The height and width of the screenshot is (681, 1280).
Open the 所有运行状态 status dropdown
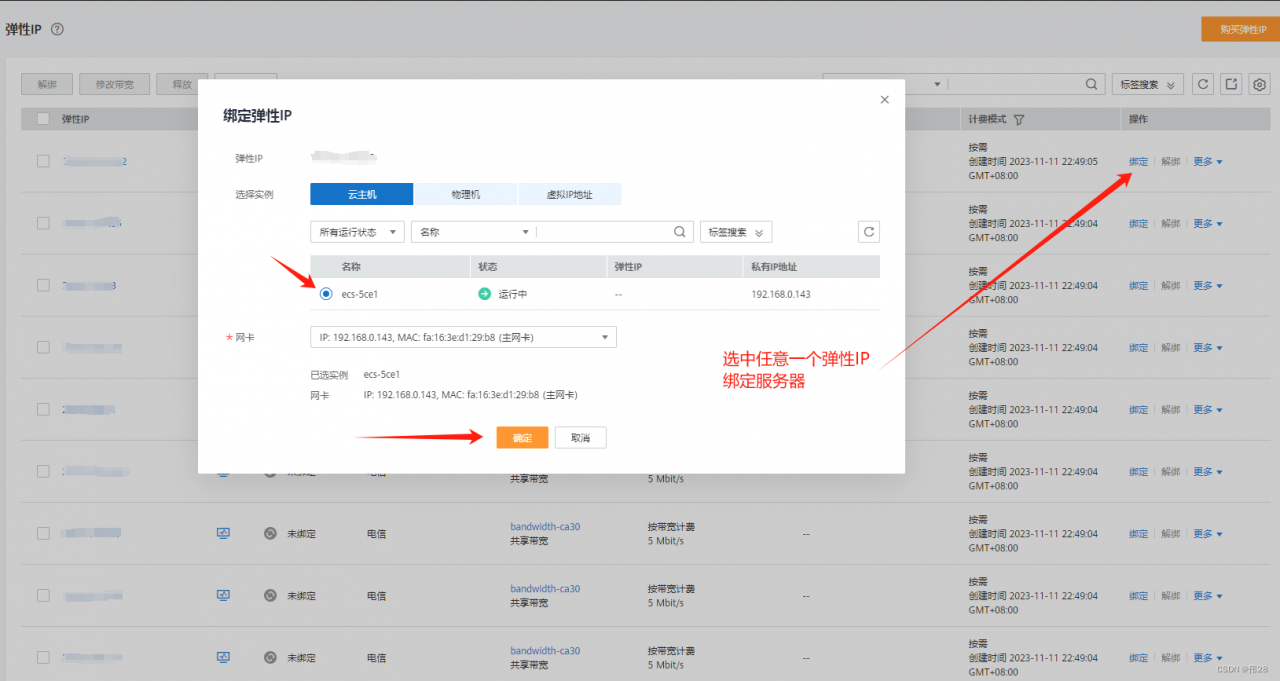pyautogui.click(x=357, y=232)
